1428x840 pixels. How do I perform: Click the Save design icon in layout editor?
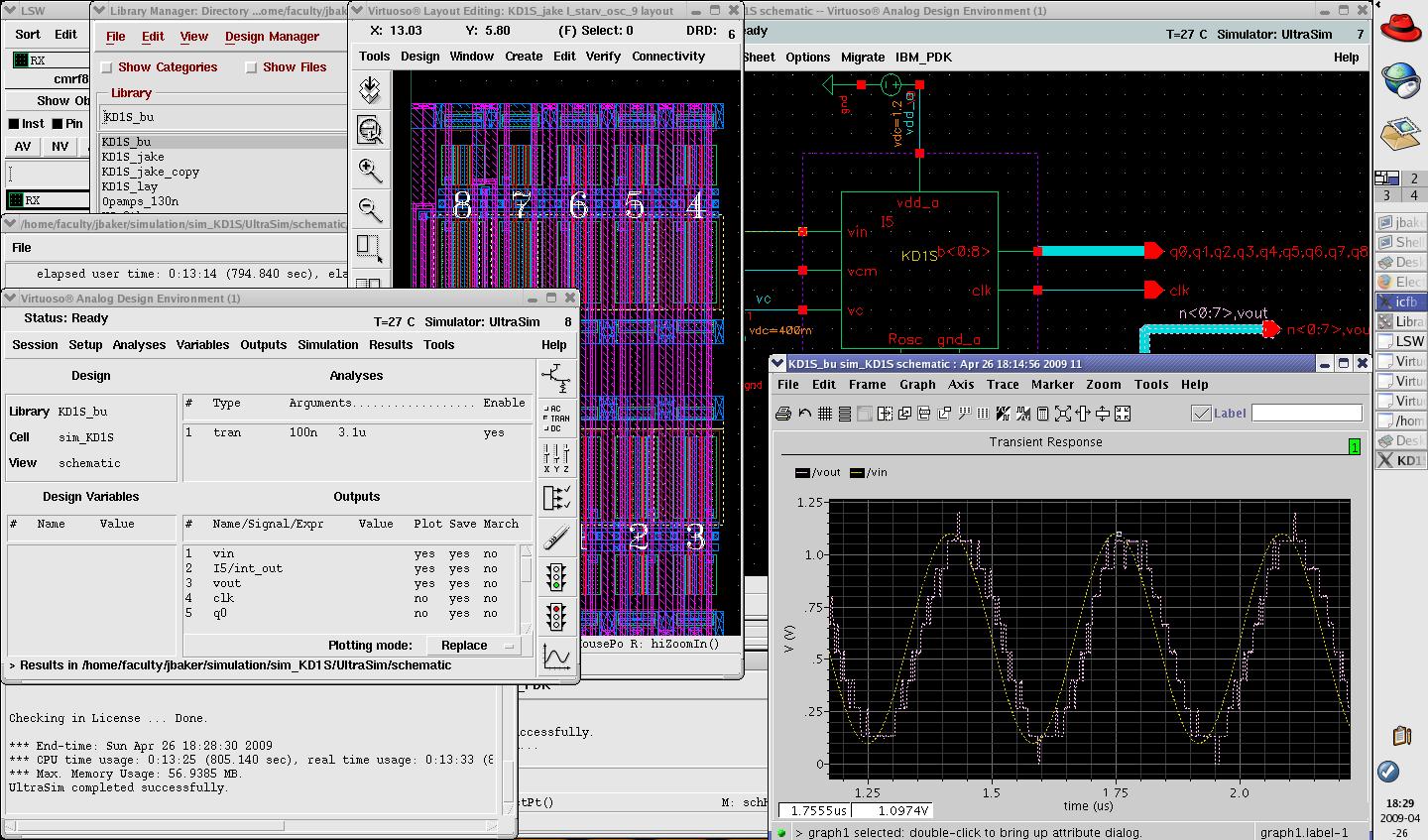coord(370,90)
